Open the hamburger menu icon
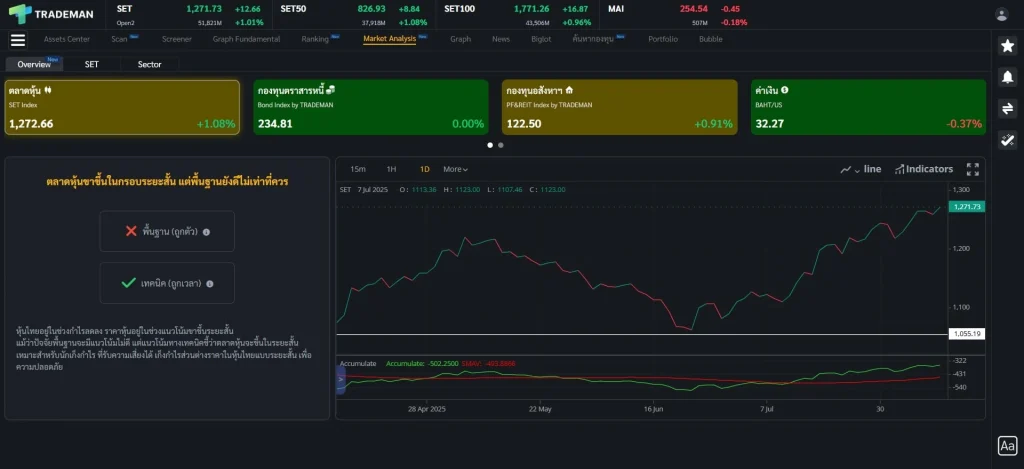 (18, 40)
